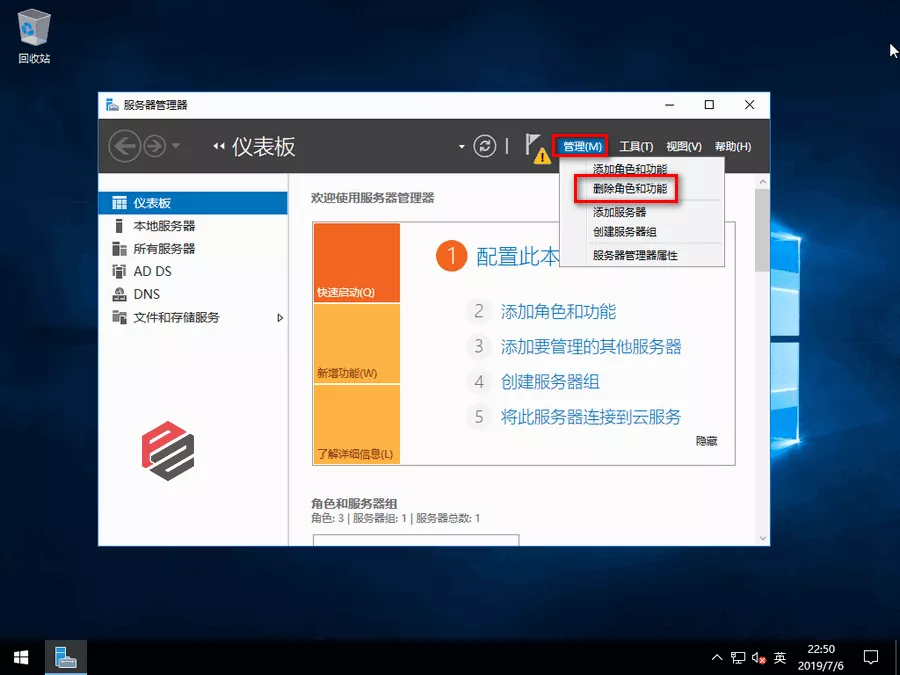This screenshot has height=675, width=900.
Task: Open the action center notification icon
Action: click(870, 657)
